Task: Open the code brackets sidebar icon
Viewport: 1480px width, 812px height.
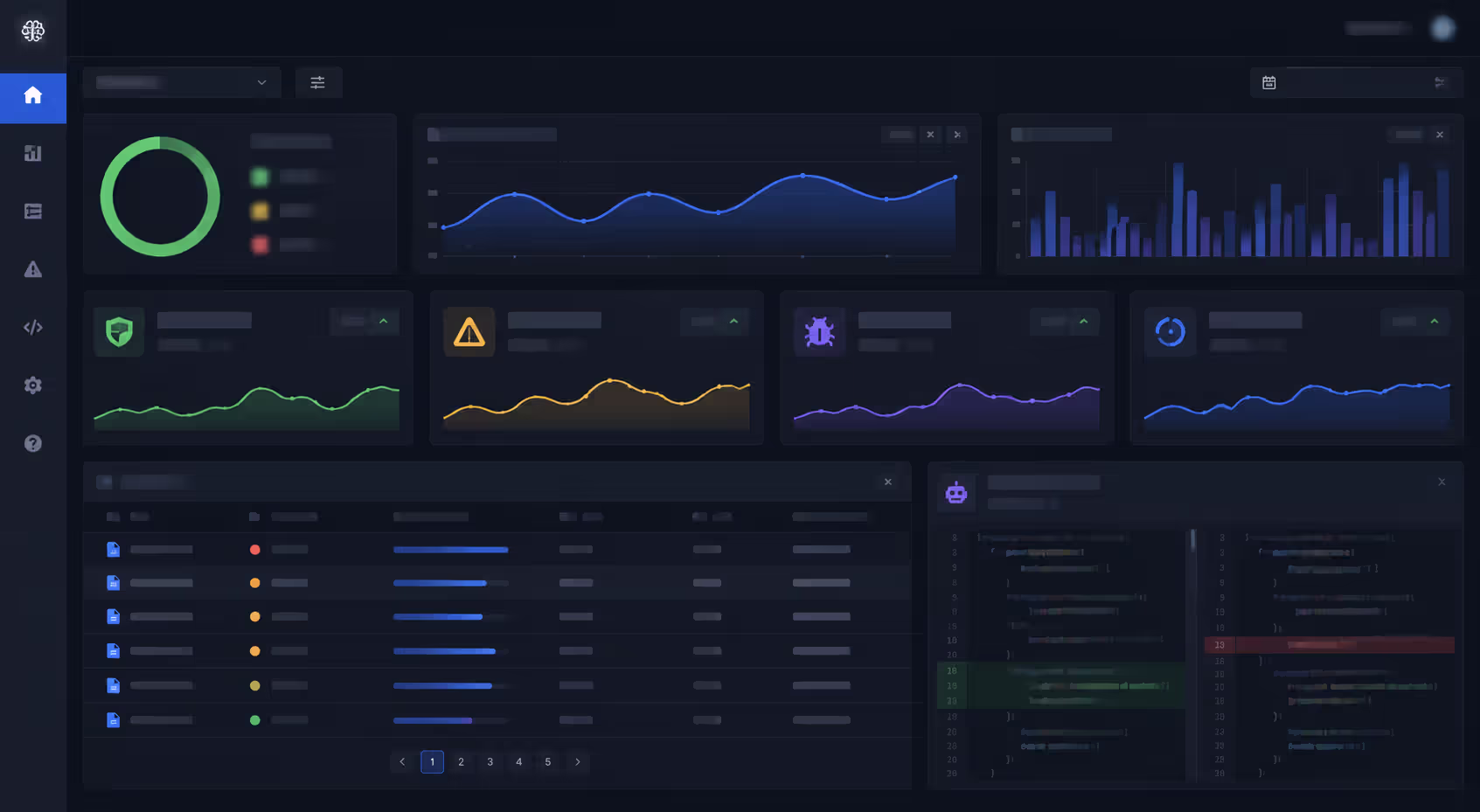Action: pyautogui.click(x=33, y=327)
